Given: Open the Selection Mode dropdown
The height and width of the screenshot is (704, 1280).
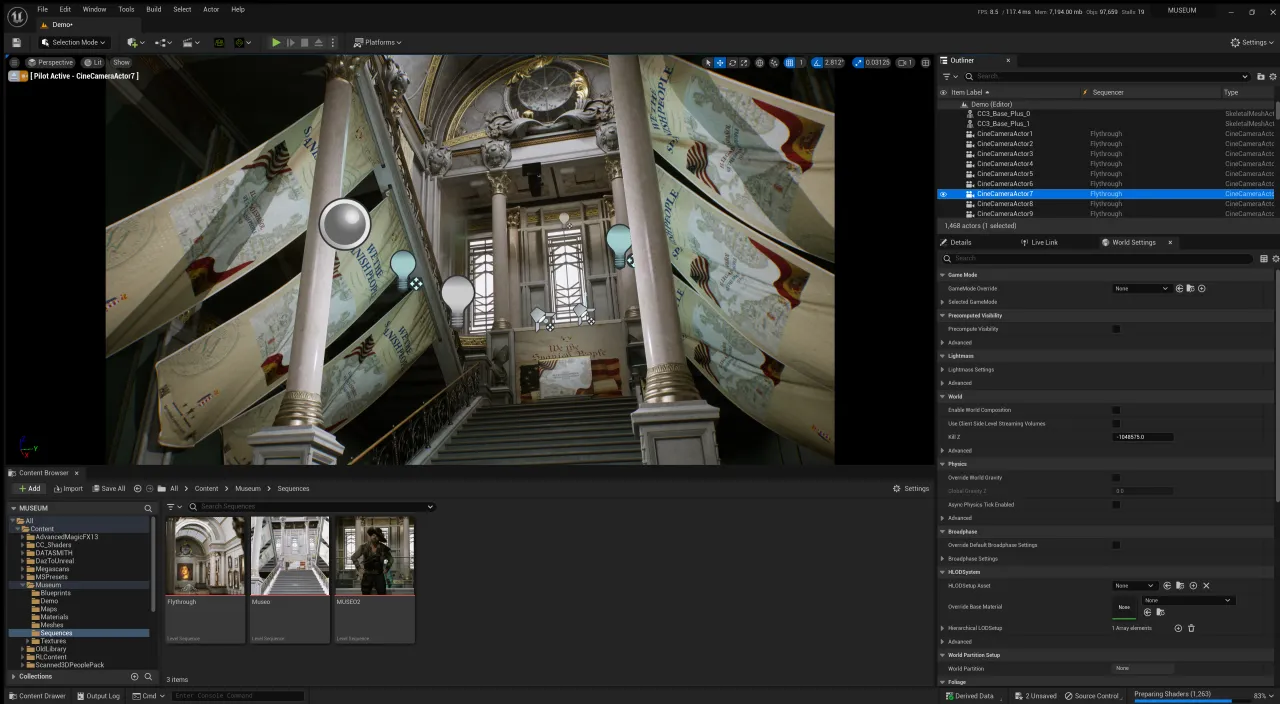Looking at the screenshot, I should (x=75, y=42).
